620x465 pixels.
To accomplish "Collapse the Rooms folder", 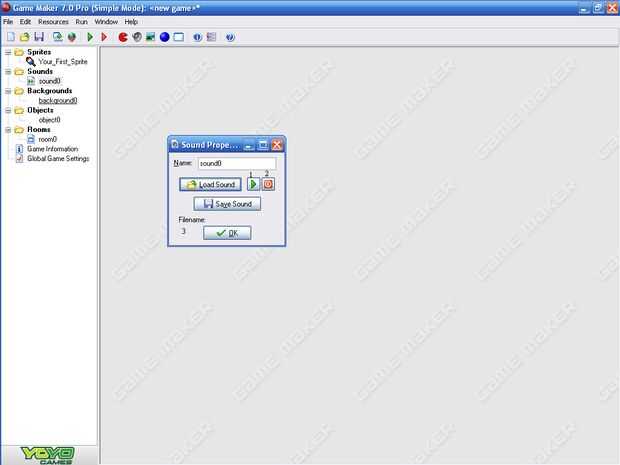I will (8, 130).
